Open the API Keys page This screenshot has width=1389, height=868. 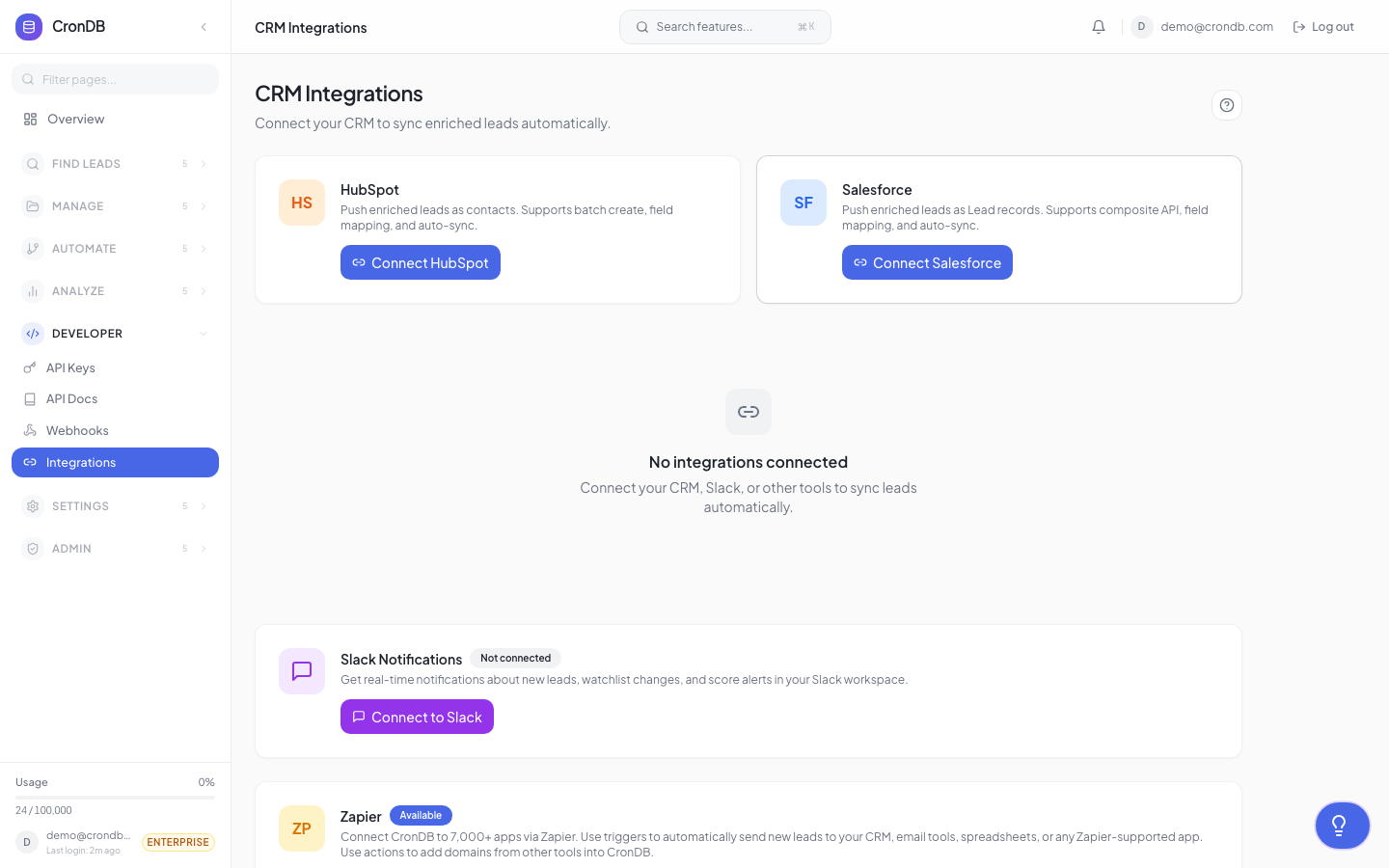pyautogui.click(x=115, y=367)
